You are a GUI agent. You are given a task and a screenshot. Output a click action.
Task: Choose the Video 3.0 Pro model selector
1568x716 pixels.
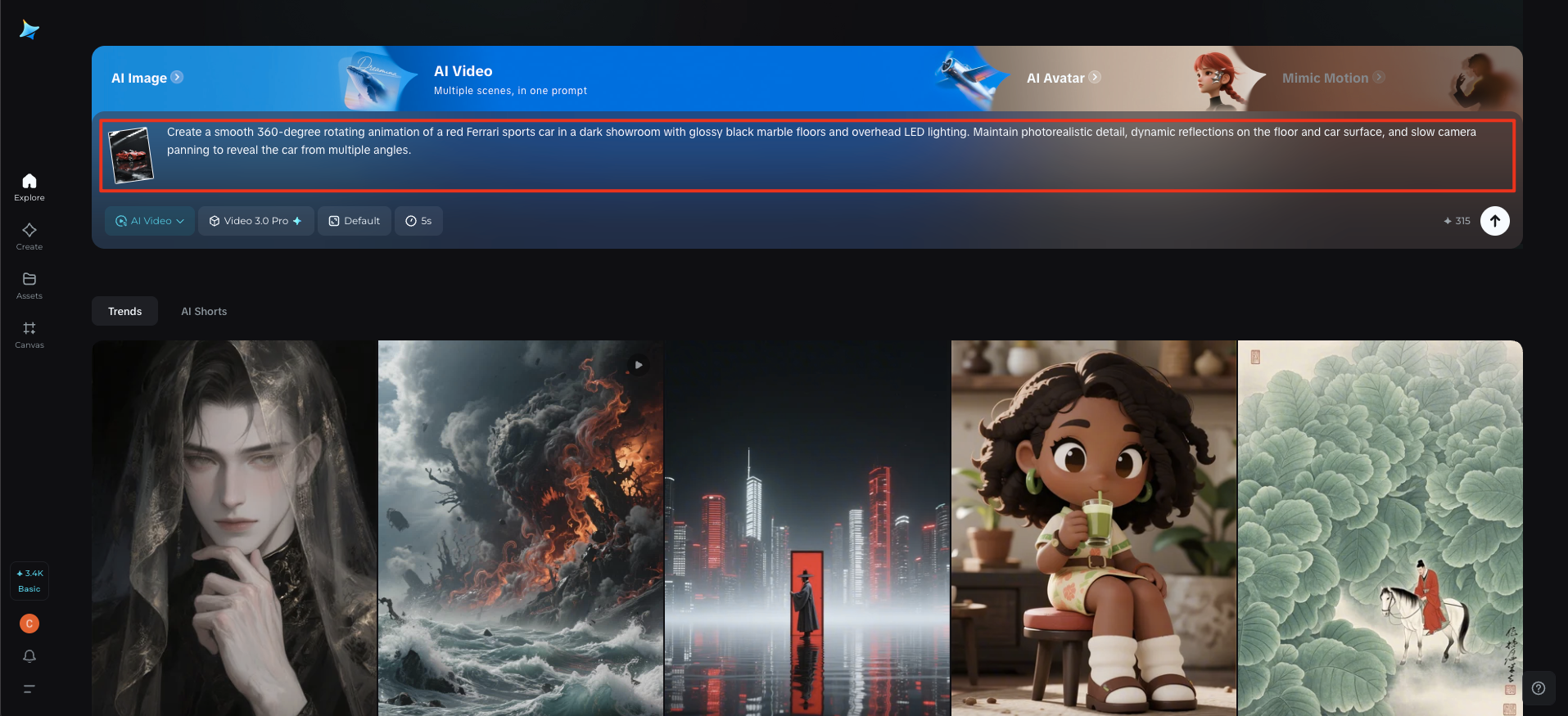click(x=256, y=221)
